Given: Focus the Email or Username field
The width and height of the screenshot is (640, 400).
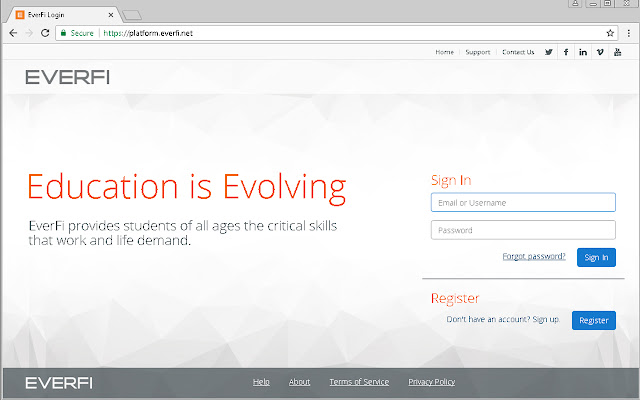Looking at the screenshot, I should point(523,202).
